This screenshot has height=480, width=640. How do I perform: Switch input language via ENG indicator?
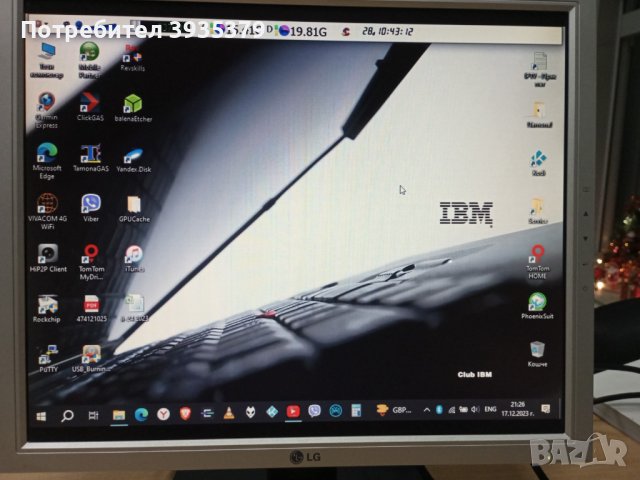tap(490, 410)
